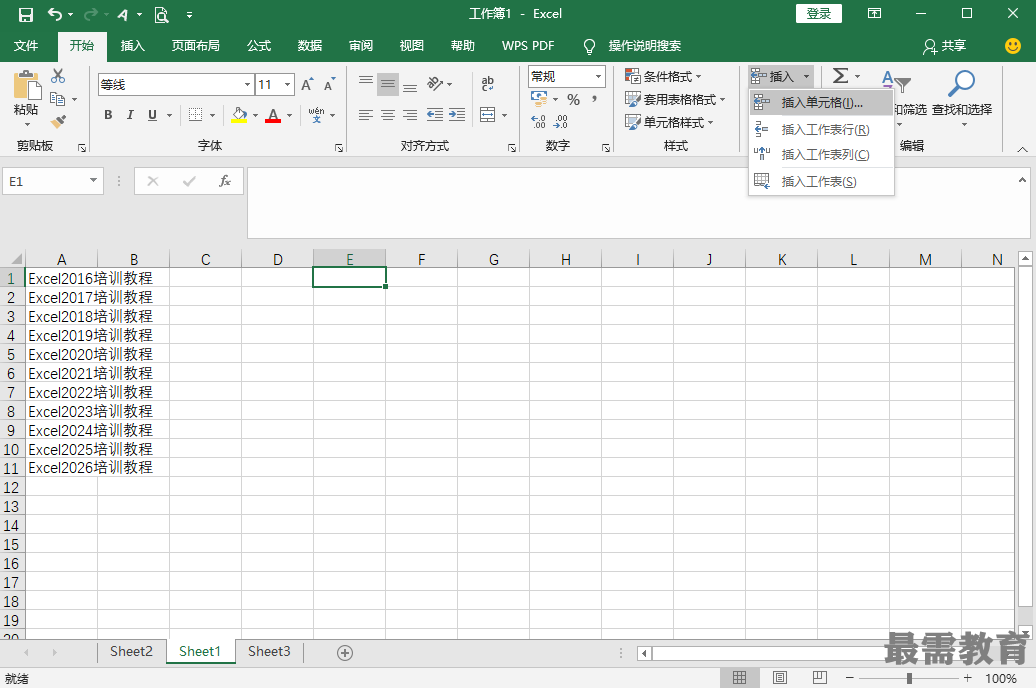The image size is (1036, 688).
Task: Toggle Italic formatting
Action: (x=130, y=115)
